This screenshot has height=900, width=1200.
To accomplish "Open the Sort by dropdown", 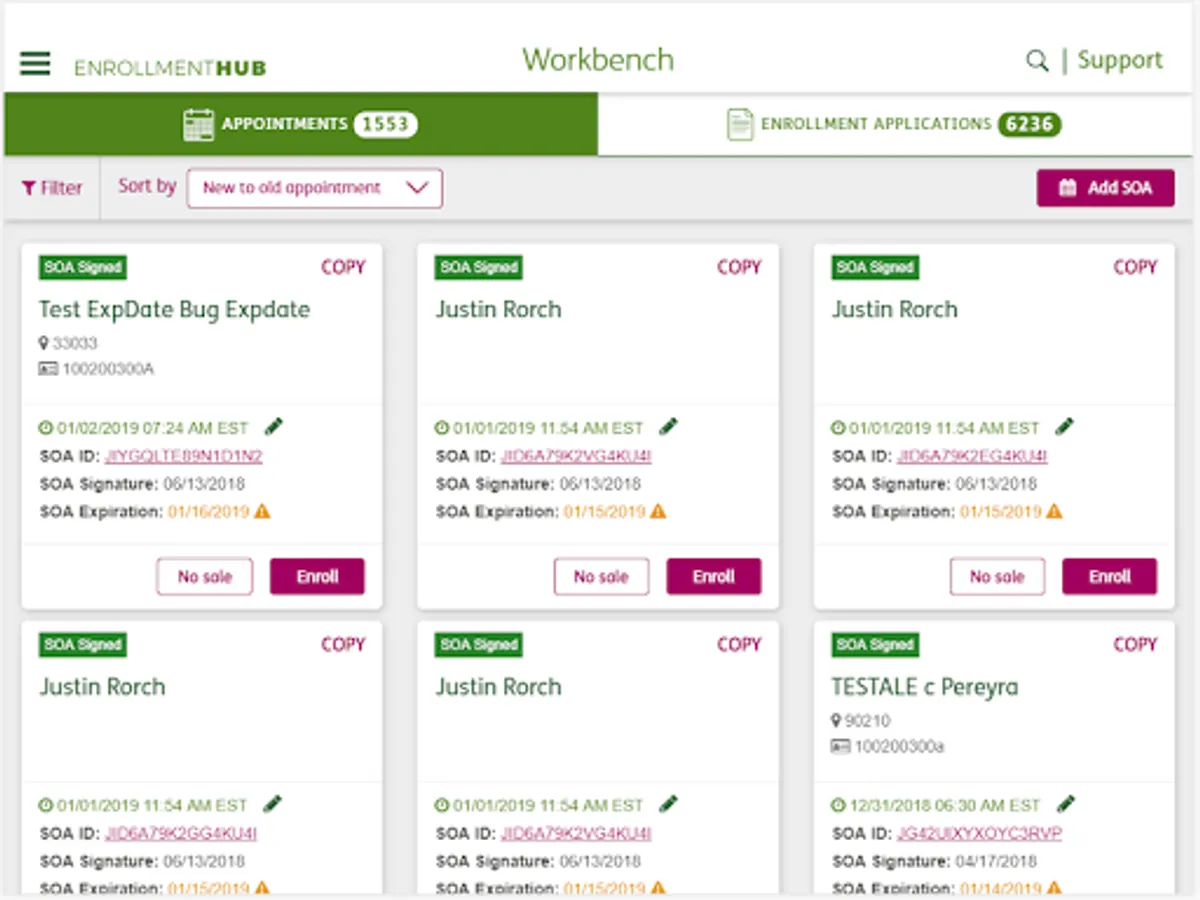I will tap(315, 188).
